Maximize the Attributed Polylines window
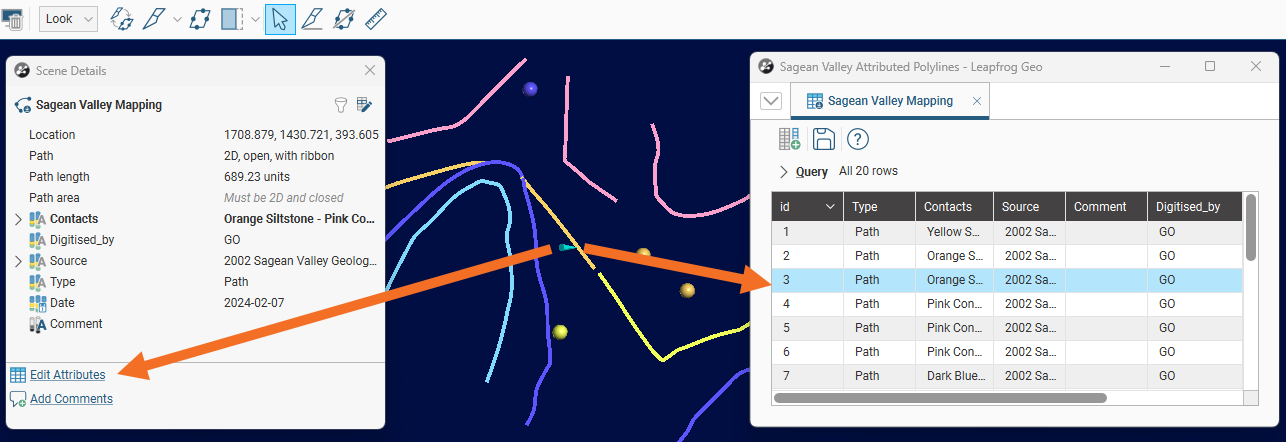The width and height of the screenshot is (1286, 442). pyautogui.click(x=1210, y=66)
